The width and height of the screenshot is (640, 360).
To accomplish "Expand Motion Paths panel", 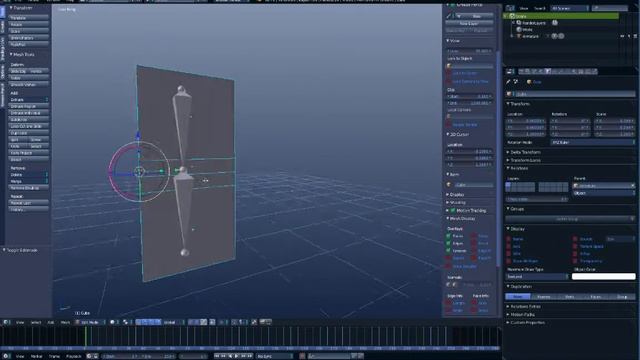I will pos(521,315).
